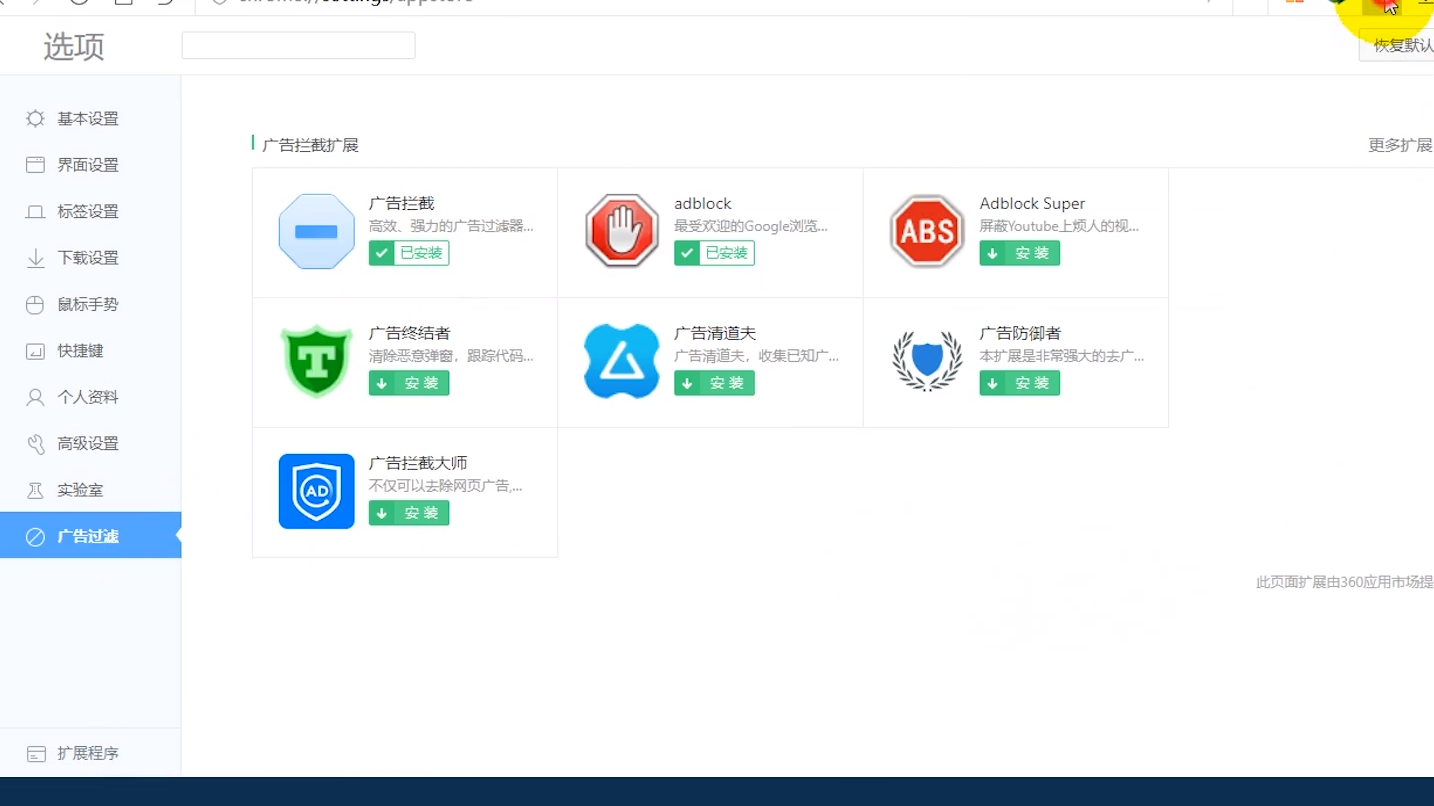Viewport: 1434px width, 806px height.
Task: Click the 选项 page title
Action: [x=74, y=46]
